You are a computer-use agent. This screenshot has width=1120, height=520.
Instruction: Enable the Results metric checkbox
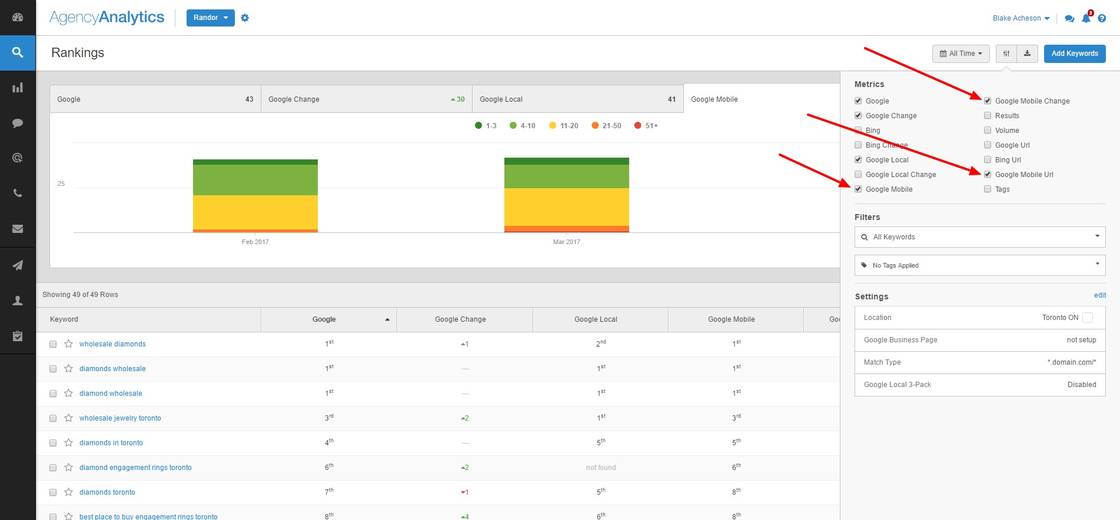point(988,116)
